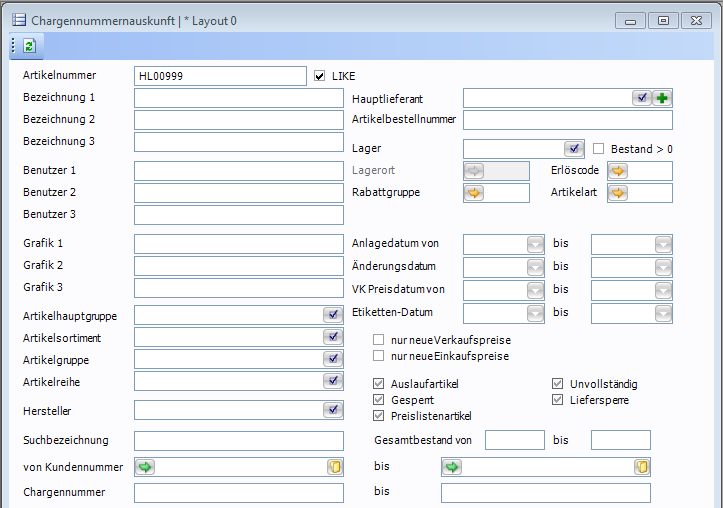
Task: Expand the Lager dropdown list
Action: pos(573,149)
